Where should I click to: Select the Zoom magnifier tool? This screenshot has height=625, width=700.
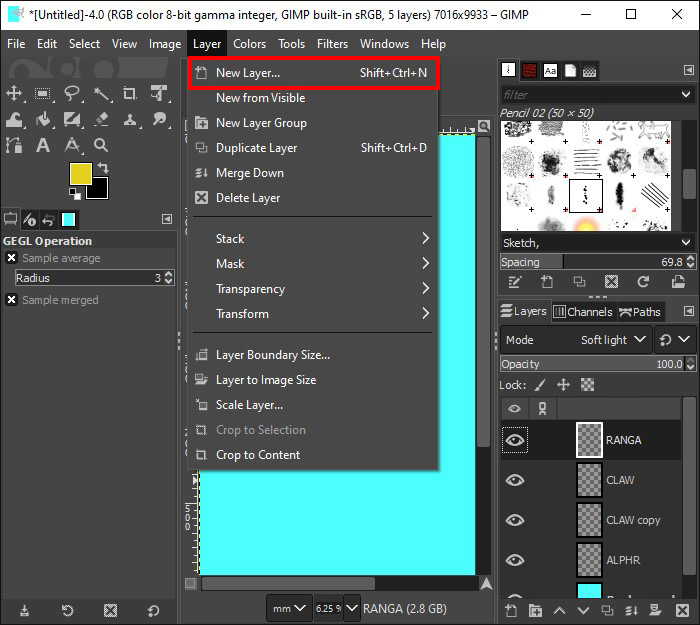coord(101,145)
